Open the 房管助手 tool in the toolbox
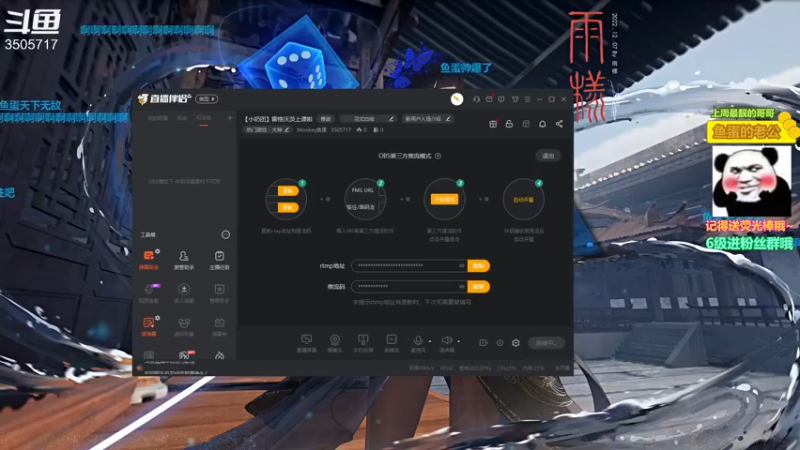This screenshot has height=450, width=800. tap(184, 259)
